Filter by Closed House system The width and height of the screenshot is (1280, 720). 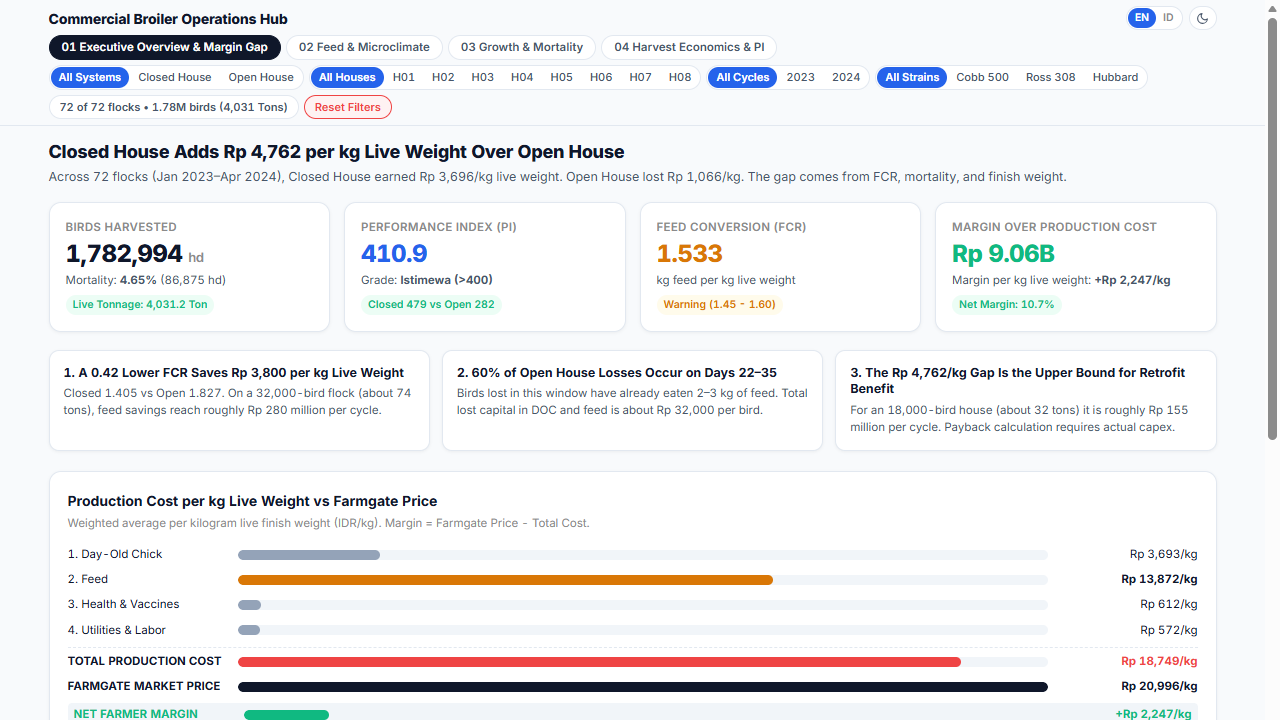[175, 77]
